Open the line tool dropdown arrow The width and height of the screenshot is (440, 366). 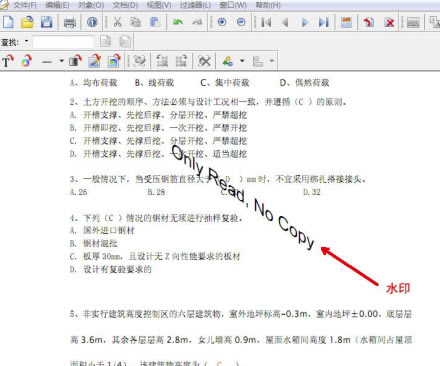[61, 61]
